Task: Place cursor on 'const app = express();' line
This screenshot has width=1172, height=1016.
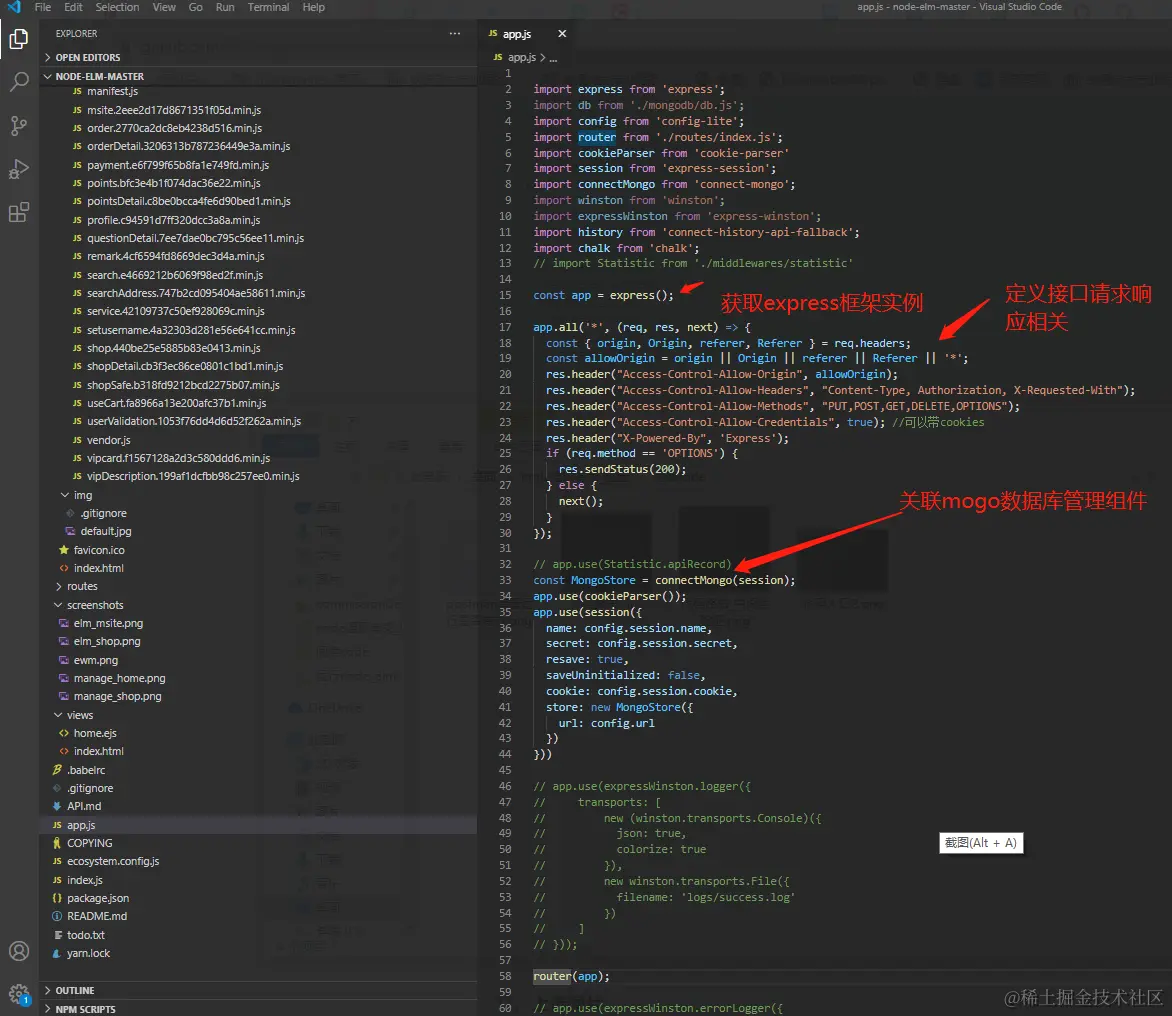Action: [603, 295]
